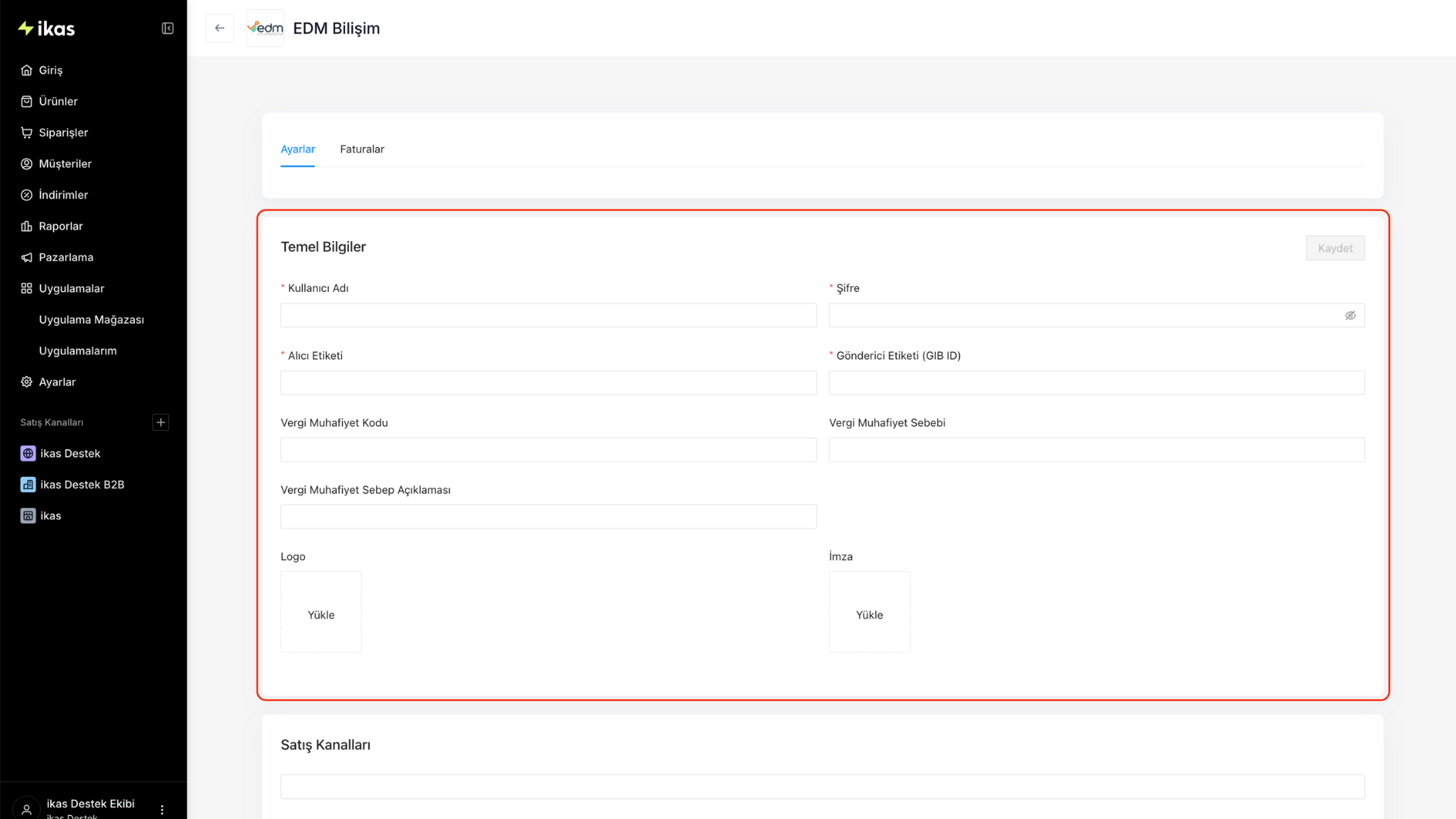Click the Müşteriler person icon
The width and height of the screenshot is (1456, 819).
(x=27, y=164)
